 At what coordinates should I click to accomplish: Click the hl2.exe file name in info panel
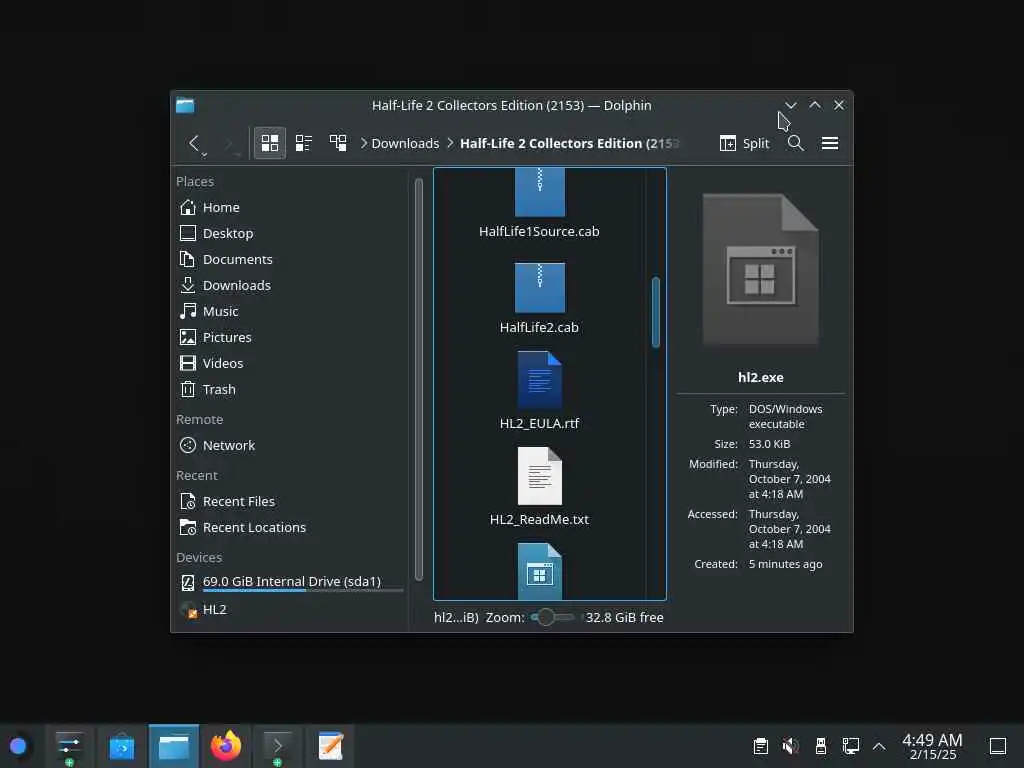[761, 377]
